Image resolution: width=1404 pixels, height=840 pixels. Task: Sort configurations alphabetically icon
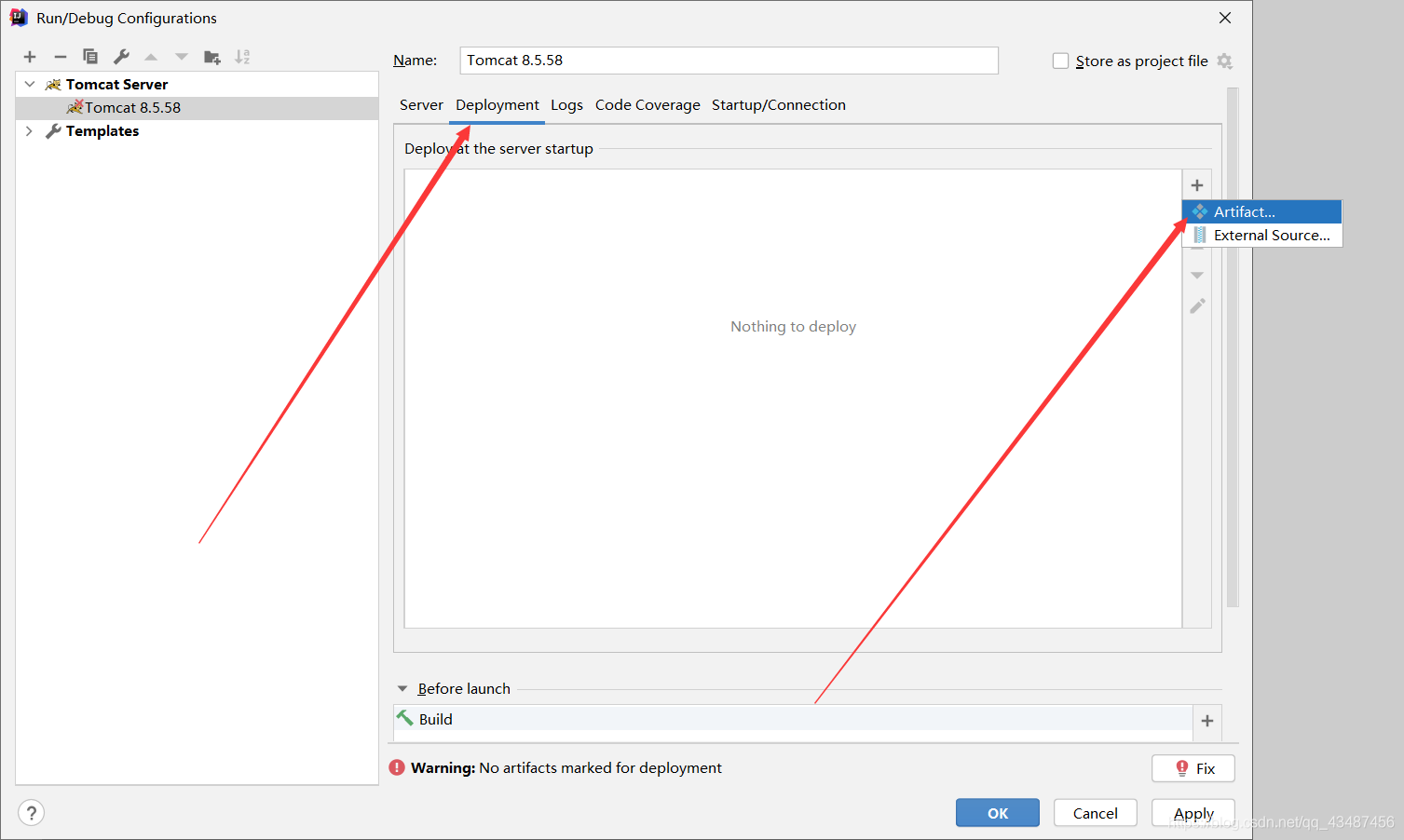click(242, 57)
